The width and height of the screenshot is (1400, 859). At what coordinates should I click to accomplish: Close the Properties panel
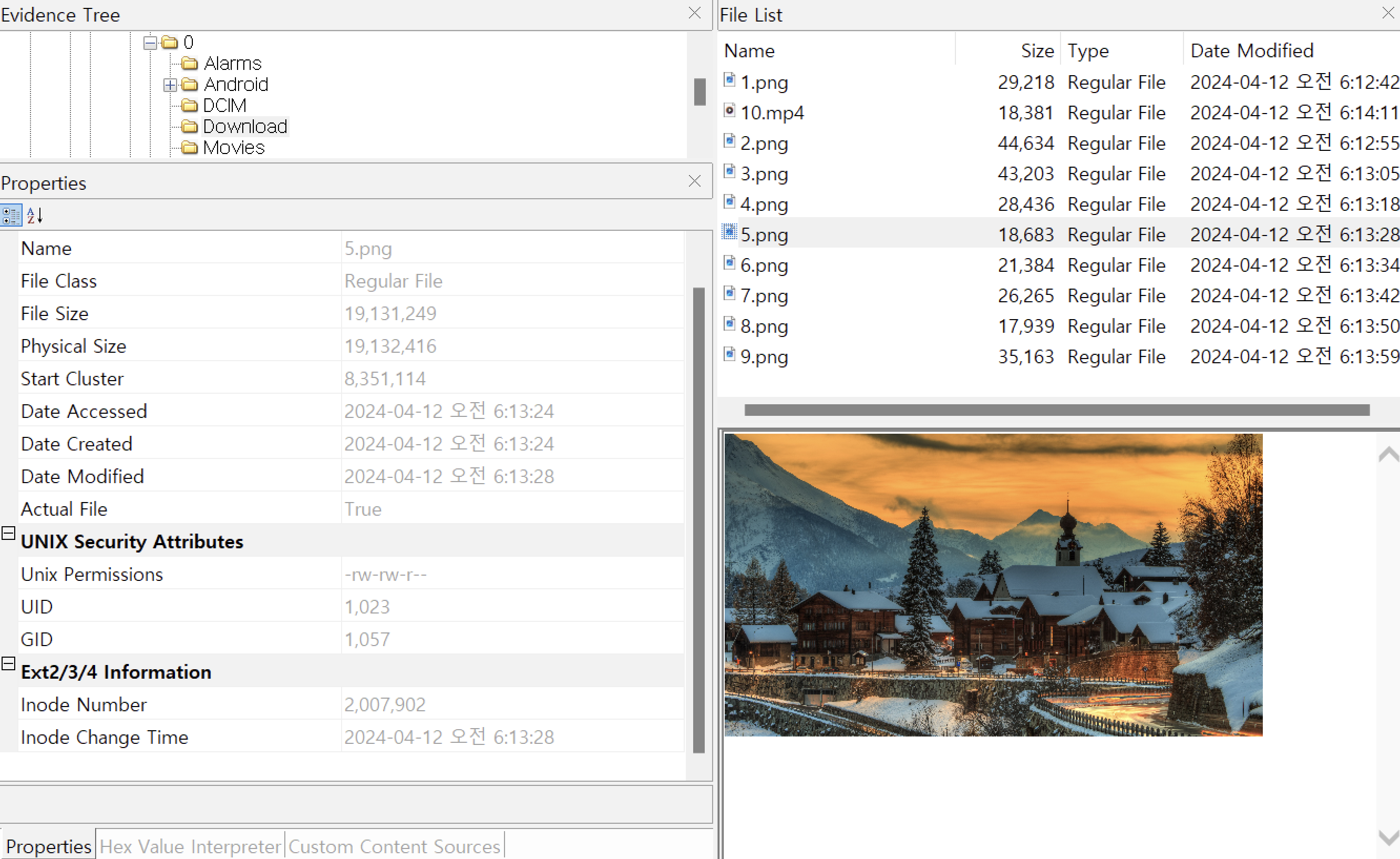click(694, 181)
